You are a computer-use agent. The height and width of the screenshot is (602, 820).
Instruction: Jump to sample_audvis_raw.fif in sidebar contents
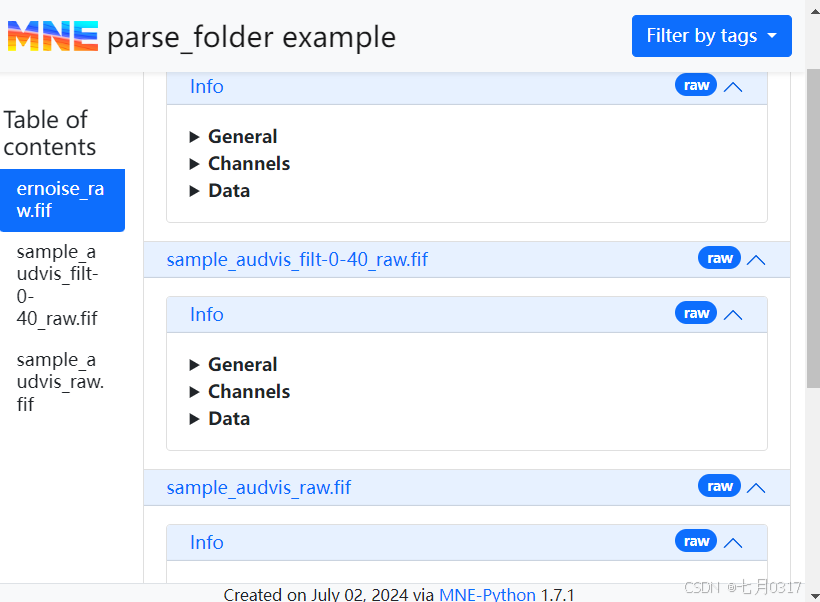pos(60,381)
